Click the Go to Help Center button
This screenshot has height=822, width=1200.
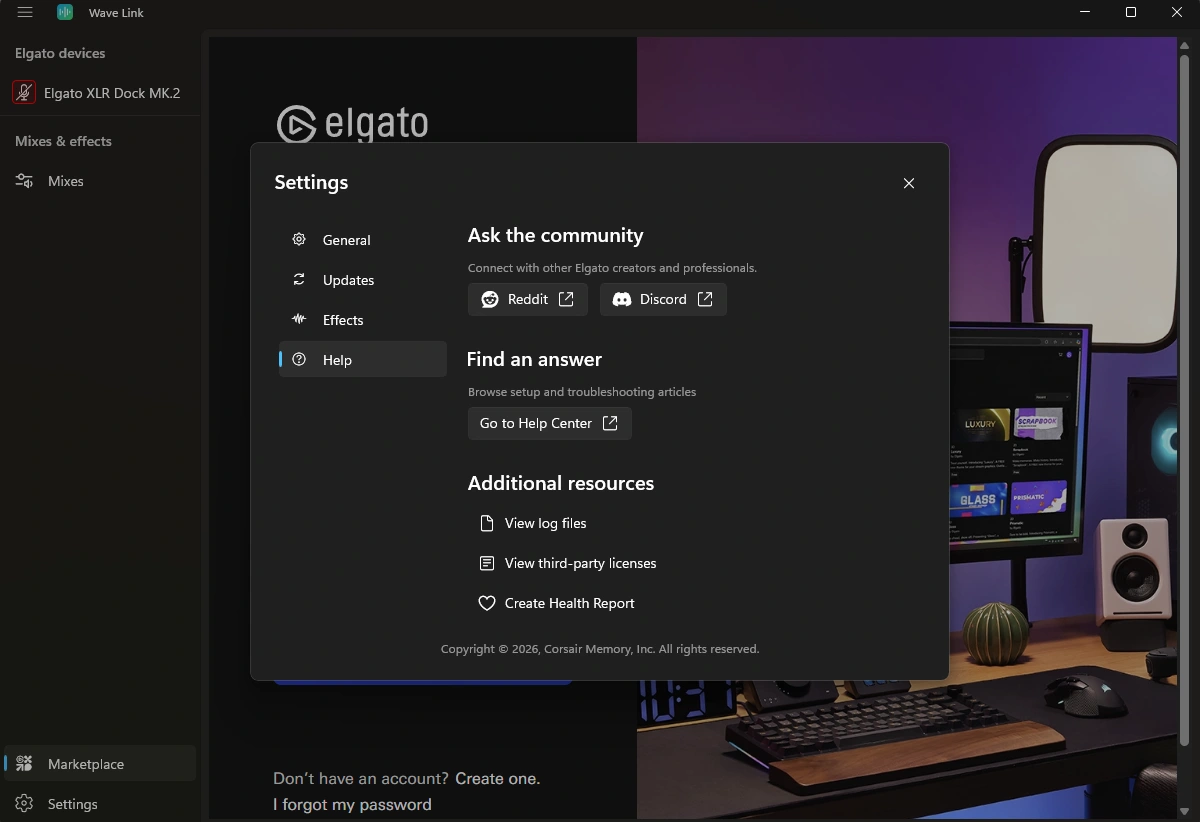(550, 423)
